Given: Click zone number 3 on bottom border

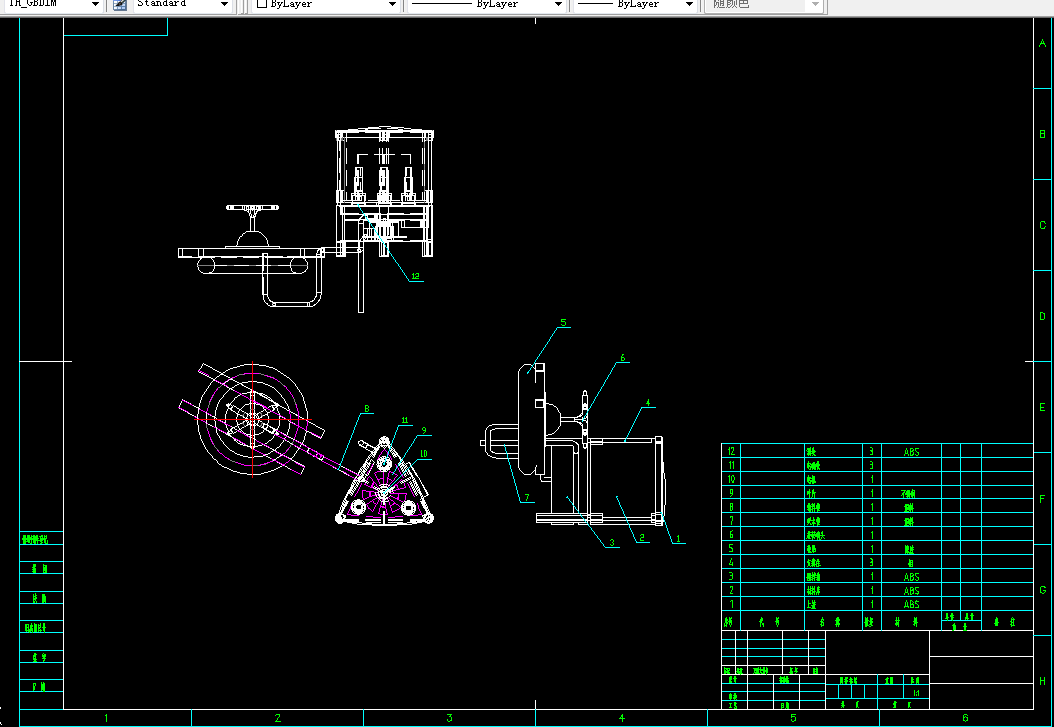Looking at the screenshot, I should tap(450, 718).
